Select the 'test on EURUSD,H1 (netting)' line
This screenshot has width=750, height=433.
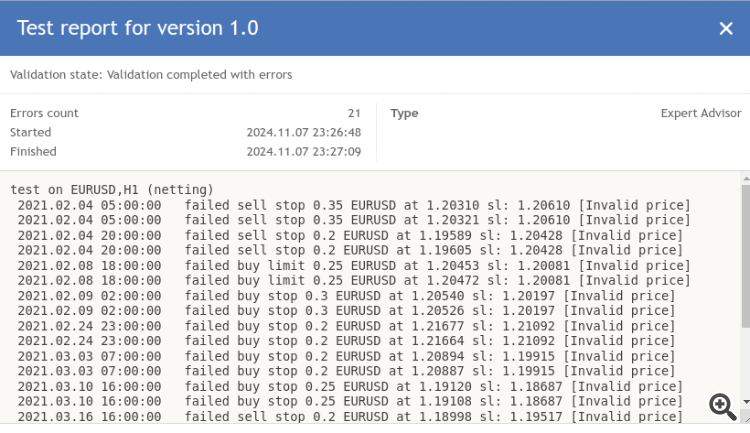112,190
